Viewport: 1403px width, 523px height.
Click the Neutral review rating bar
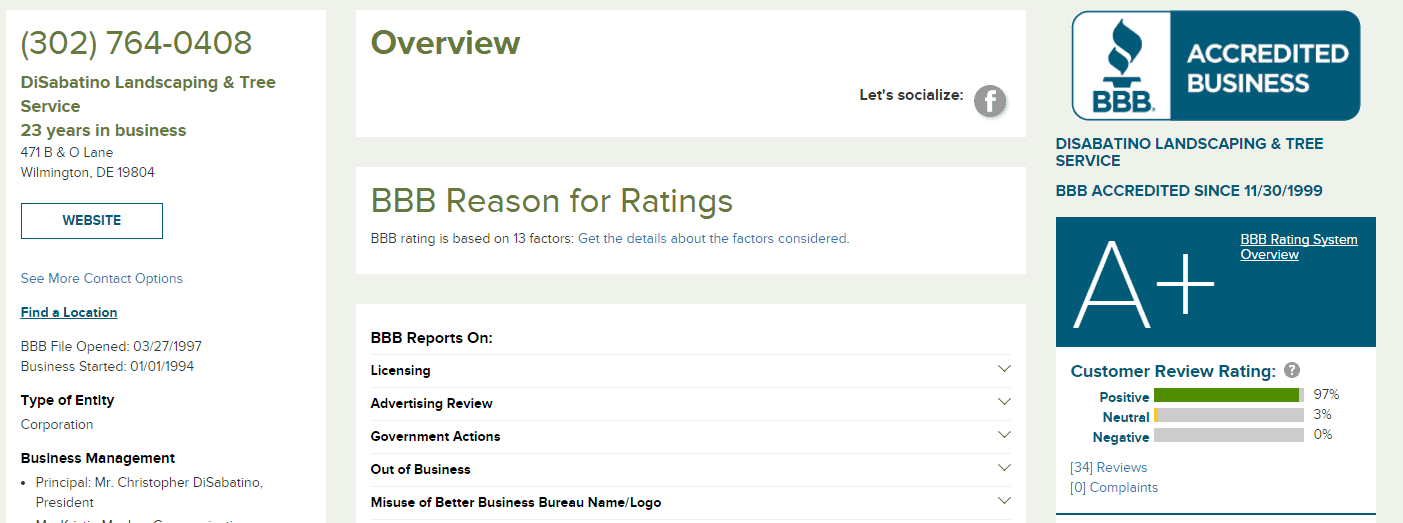pos(1229,415)
